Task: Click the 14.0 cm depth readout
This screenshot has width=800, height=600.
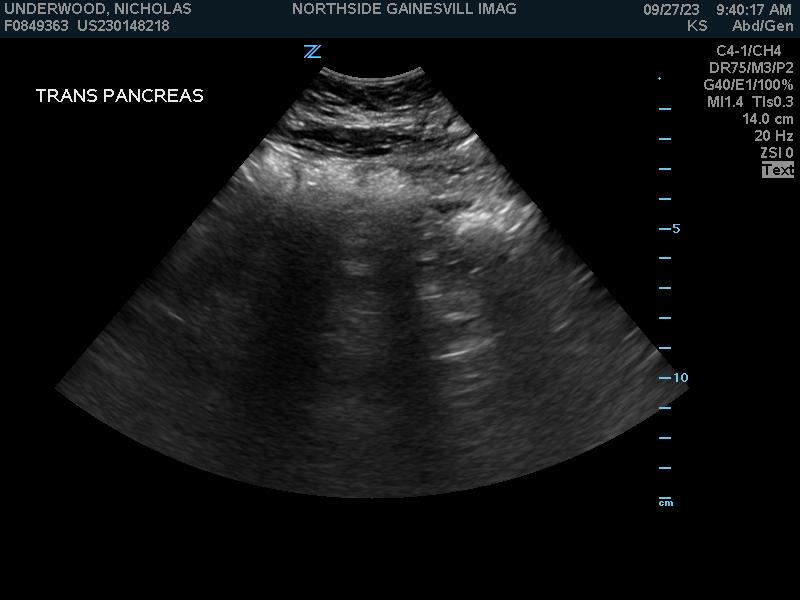Action: pyautogui.click(x=767, y=119)
